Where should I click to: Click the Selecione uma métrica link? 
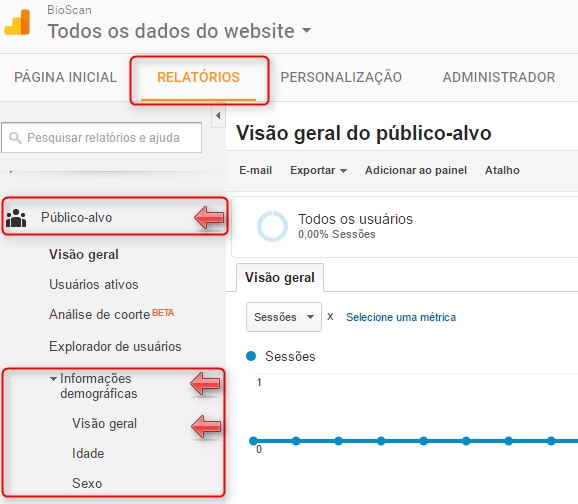point(401,317)
